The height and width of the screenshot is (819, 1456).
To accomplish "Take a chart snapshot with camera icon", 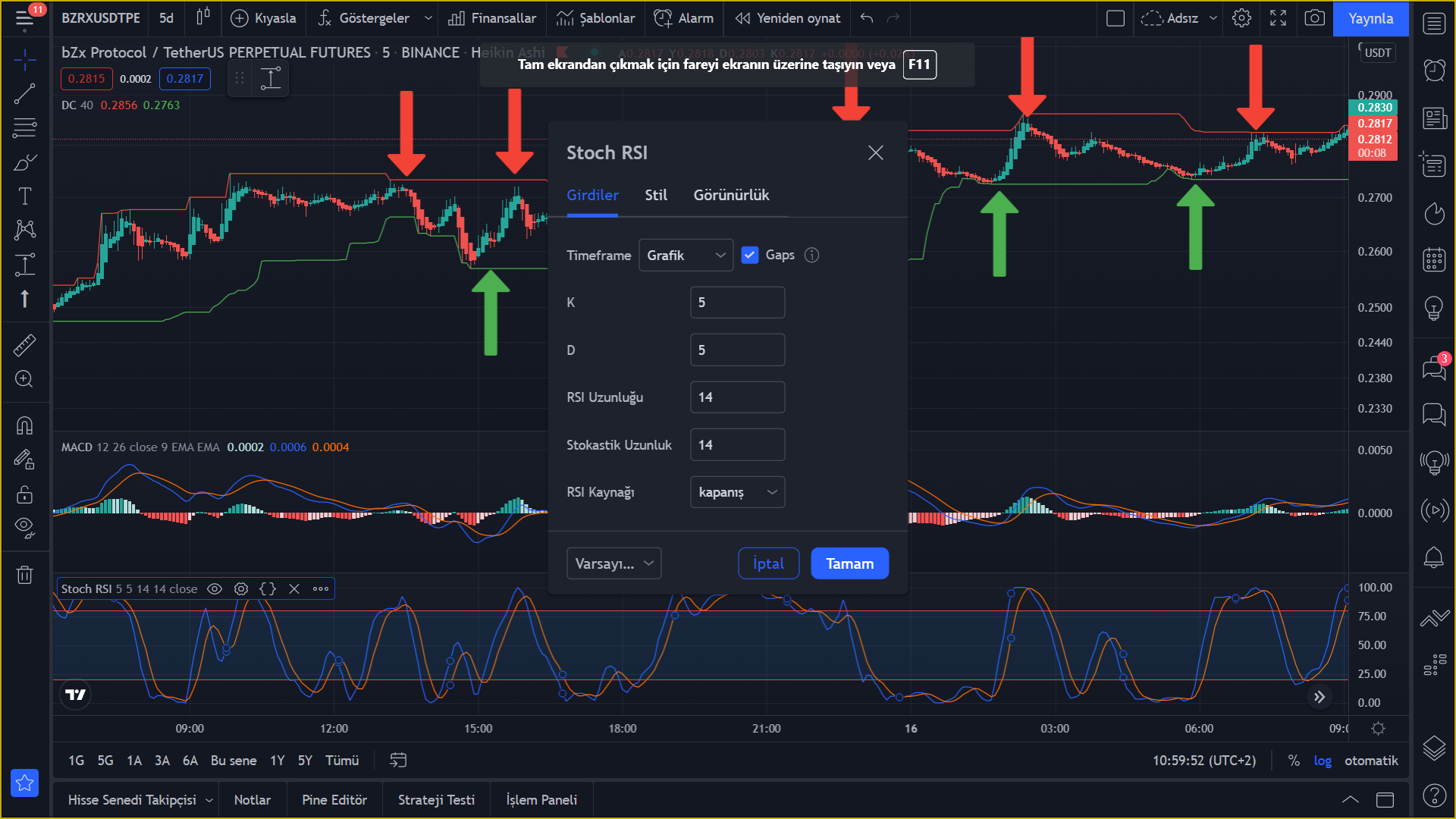I will click(x=1315, y=18).
